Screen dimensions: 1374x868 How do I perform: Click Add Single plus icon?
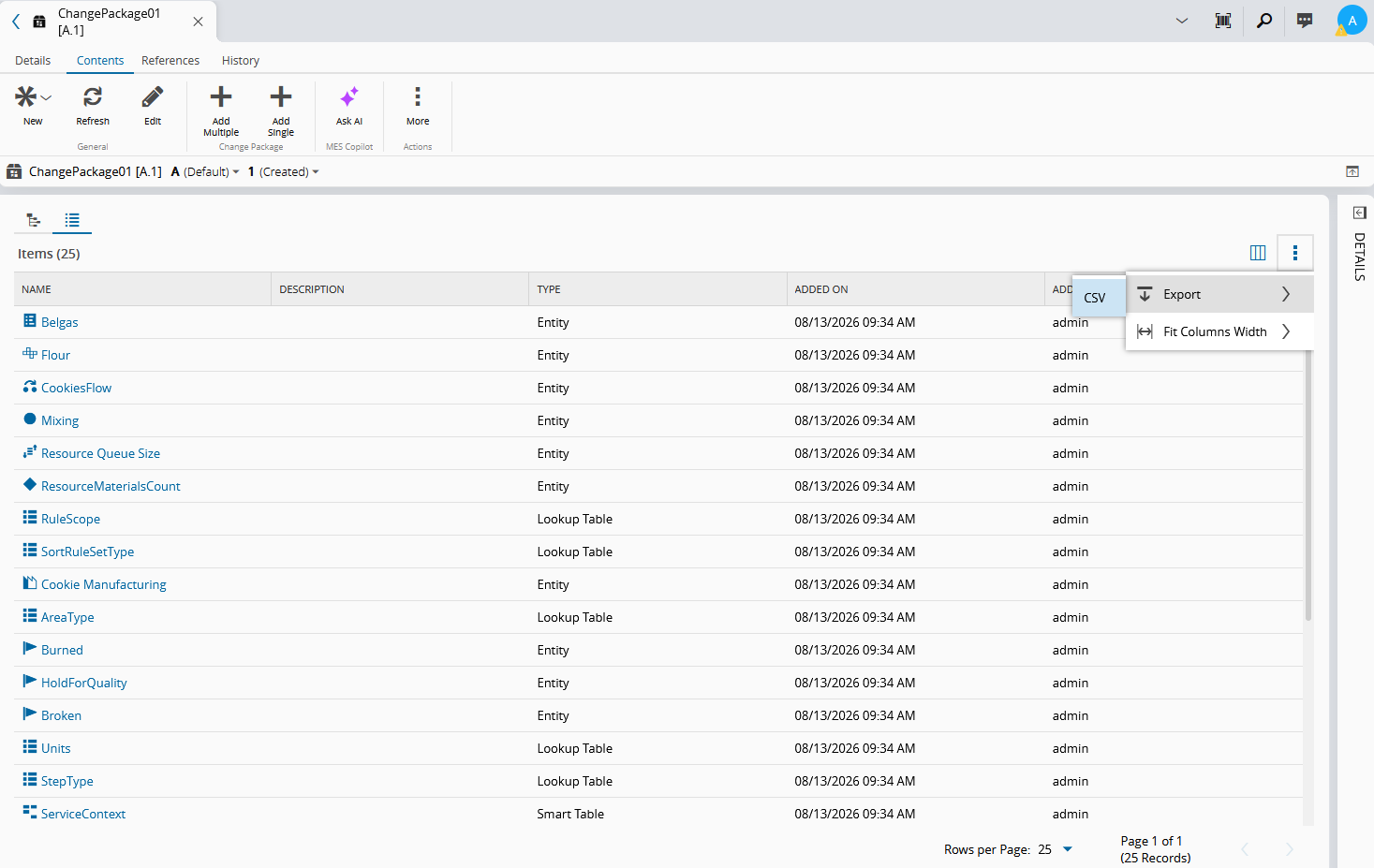click(x=281, y=96)
